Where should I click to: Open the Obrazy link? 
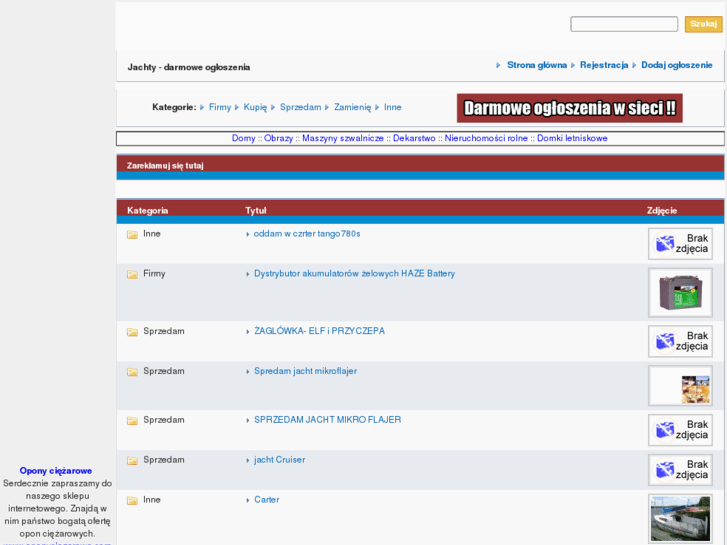tap(278, 138)
